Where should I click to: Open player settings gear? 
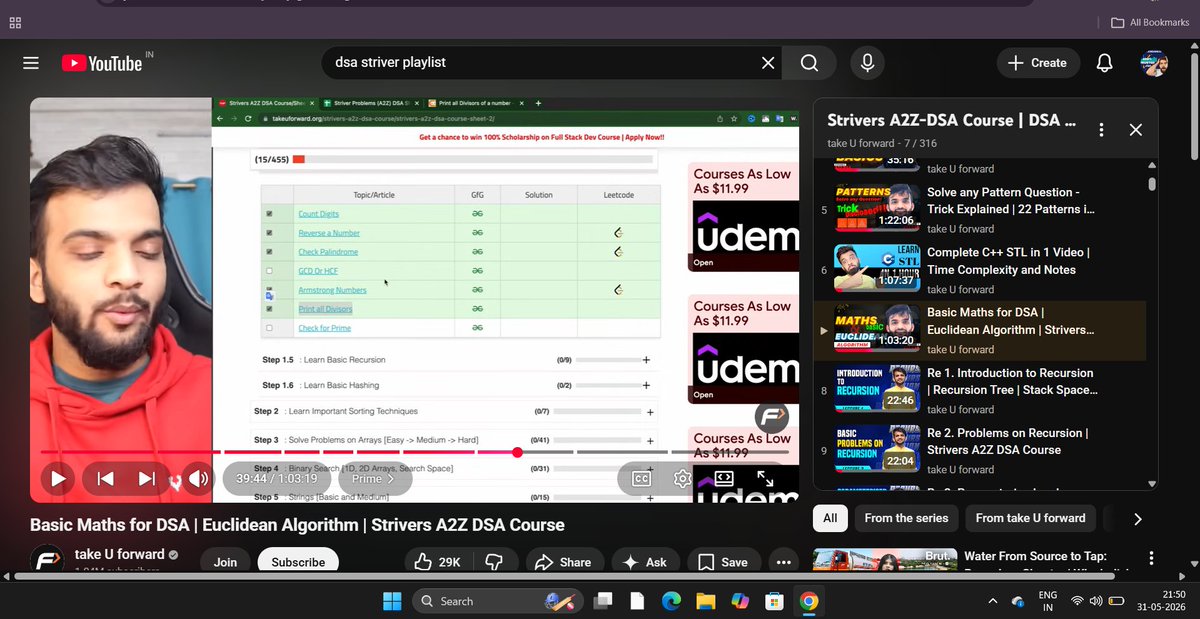pos(683,479)
